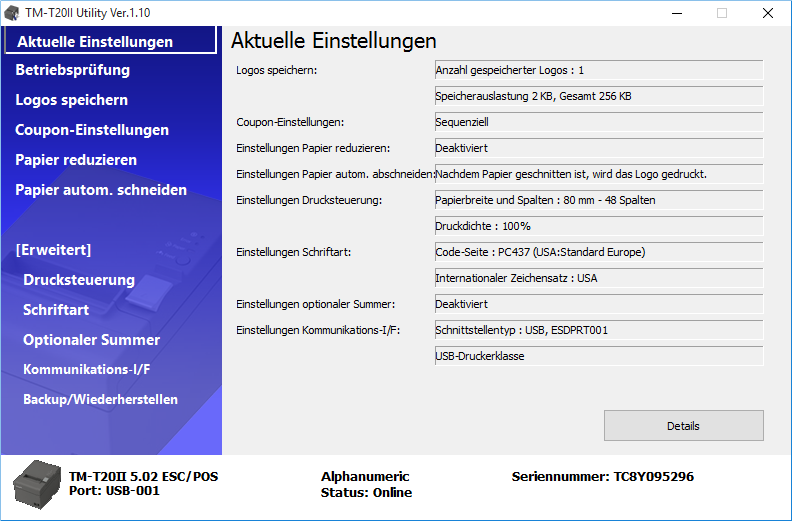Expand the [Erweitert] section
The image size is (792, 521).
[53, 250]
